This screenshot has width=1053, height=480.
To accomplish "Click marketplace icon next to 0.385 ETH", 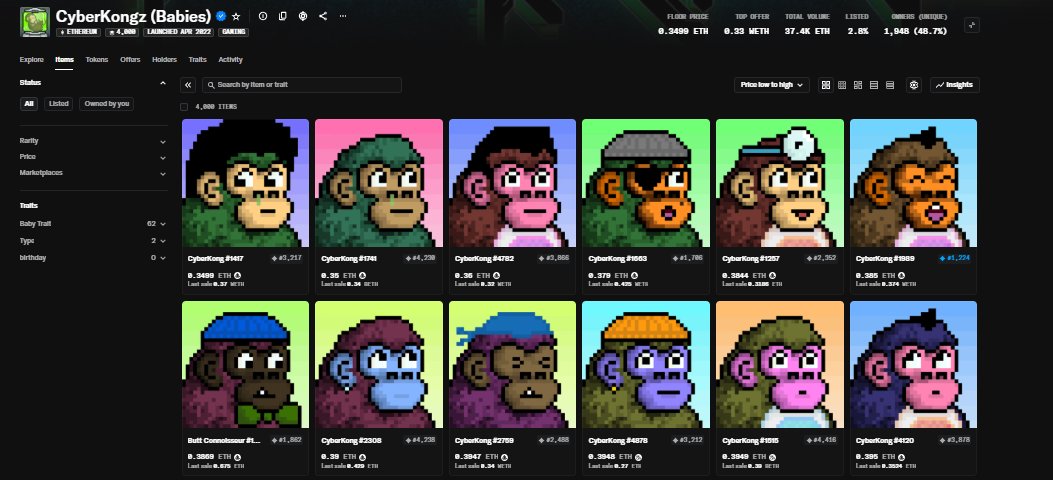I will point(902,275).
